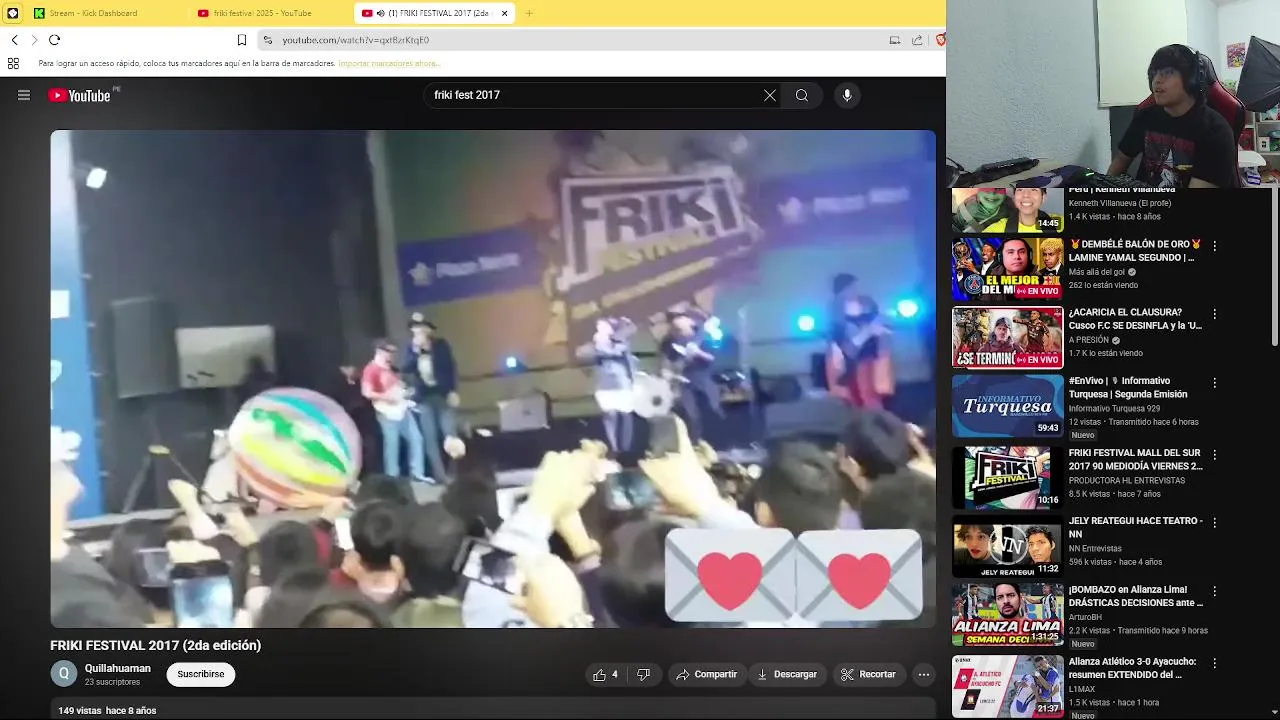Viewport: 1280px width, 720px height.
Task: Go back with the browser back arrow
Action: click(14, 40)
